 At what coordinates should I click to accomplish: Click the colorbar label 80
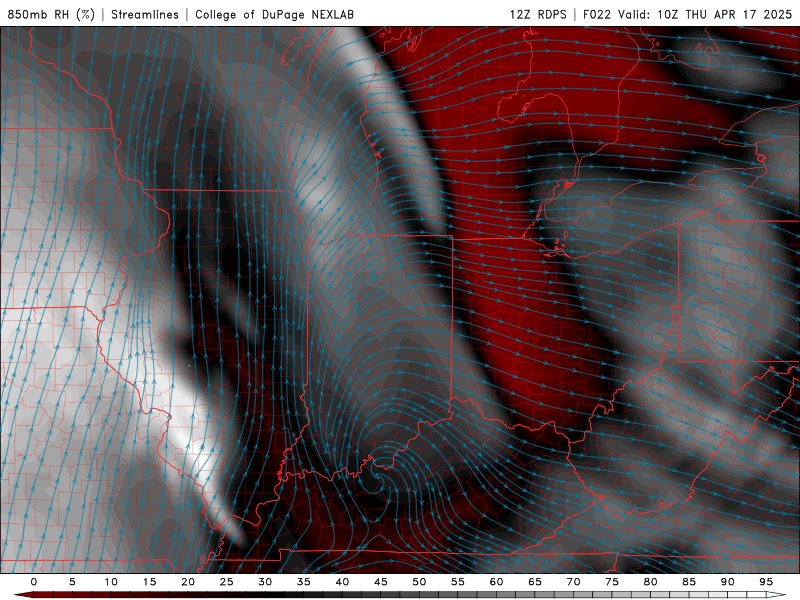point(651,582)
